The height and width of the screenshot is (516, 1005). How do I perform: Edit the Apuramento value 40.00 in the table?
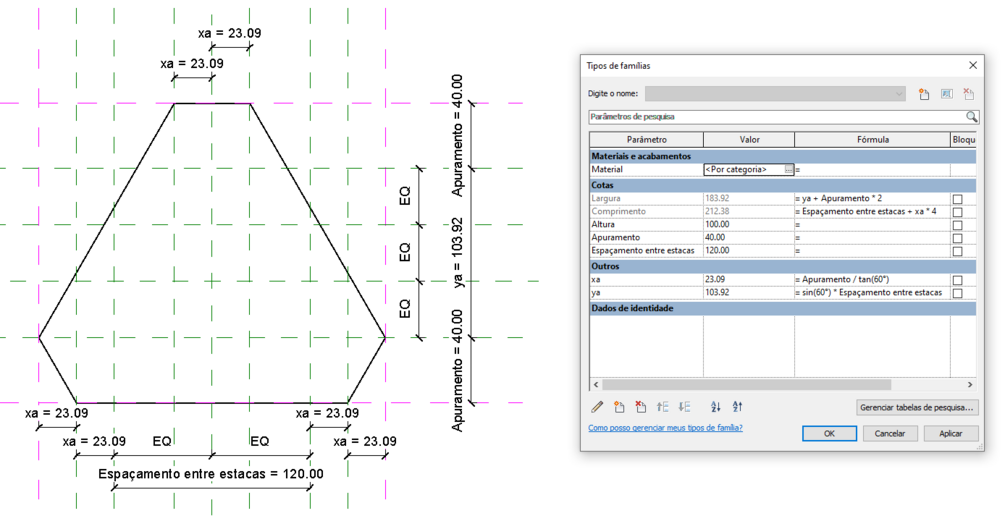click(x=749, y=237)
